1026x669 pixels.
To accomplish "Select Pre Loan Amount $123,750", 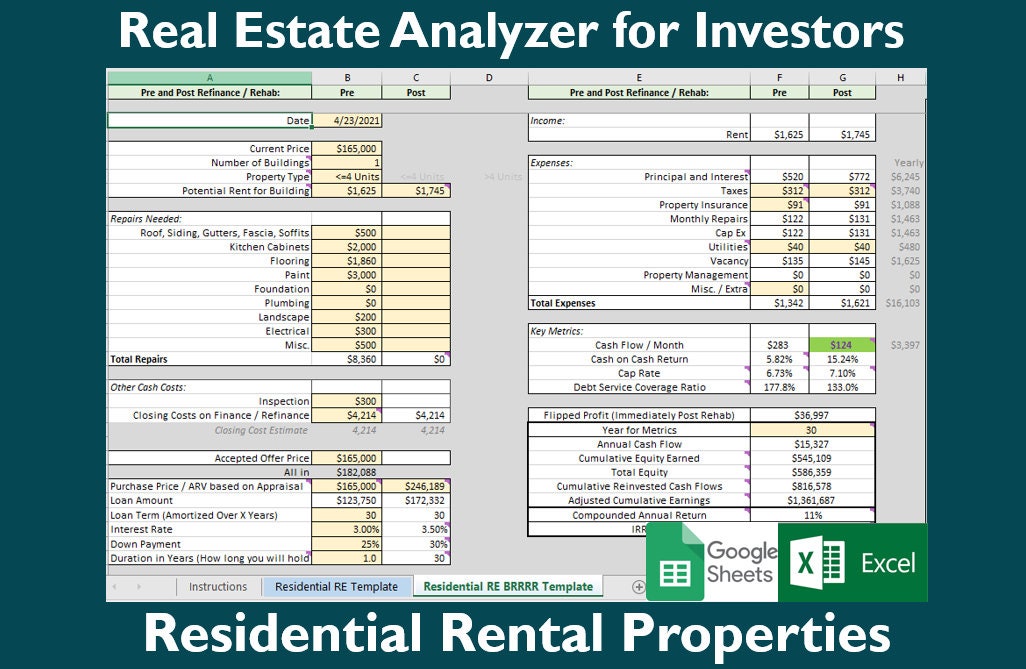I will [347, 500].
